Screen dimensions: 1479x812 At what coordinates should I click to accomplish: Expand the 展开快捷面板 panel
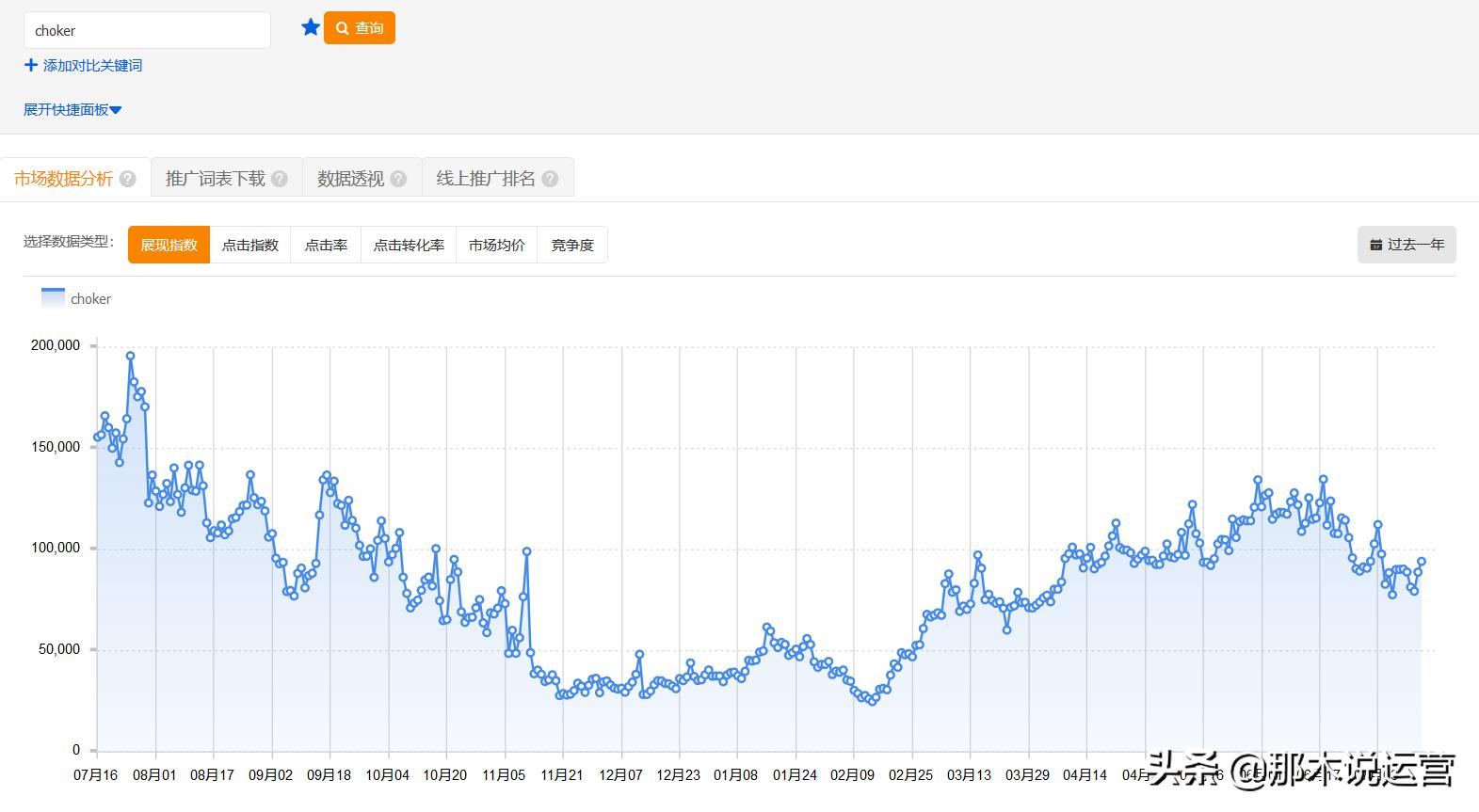72,110
